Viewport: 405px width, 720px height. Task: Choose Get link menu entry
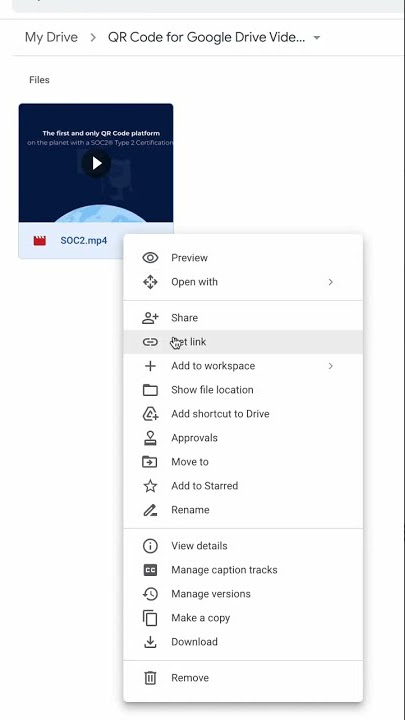click(x=243, y=342)
